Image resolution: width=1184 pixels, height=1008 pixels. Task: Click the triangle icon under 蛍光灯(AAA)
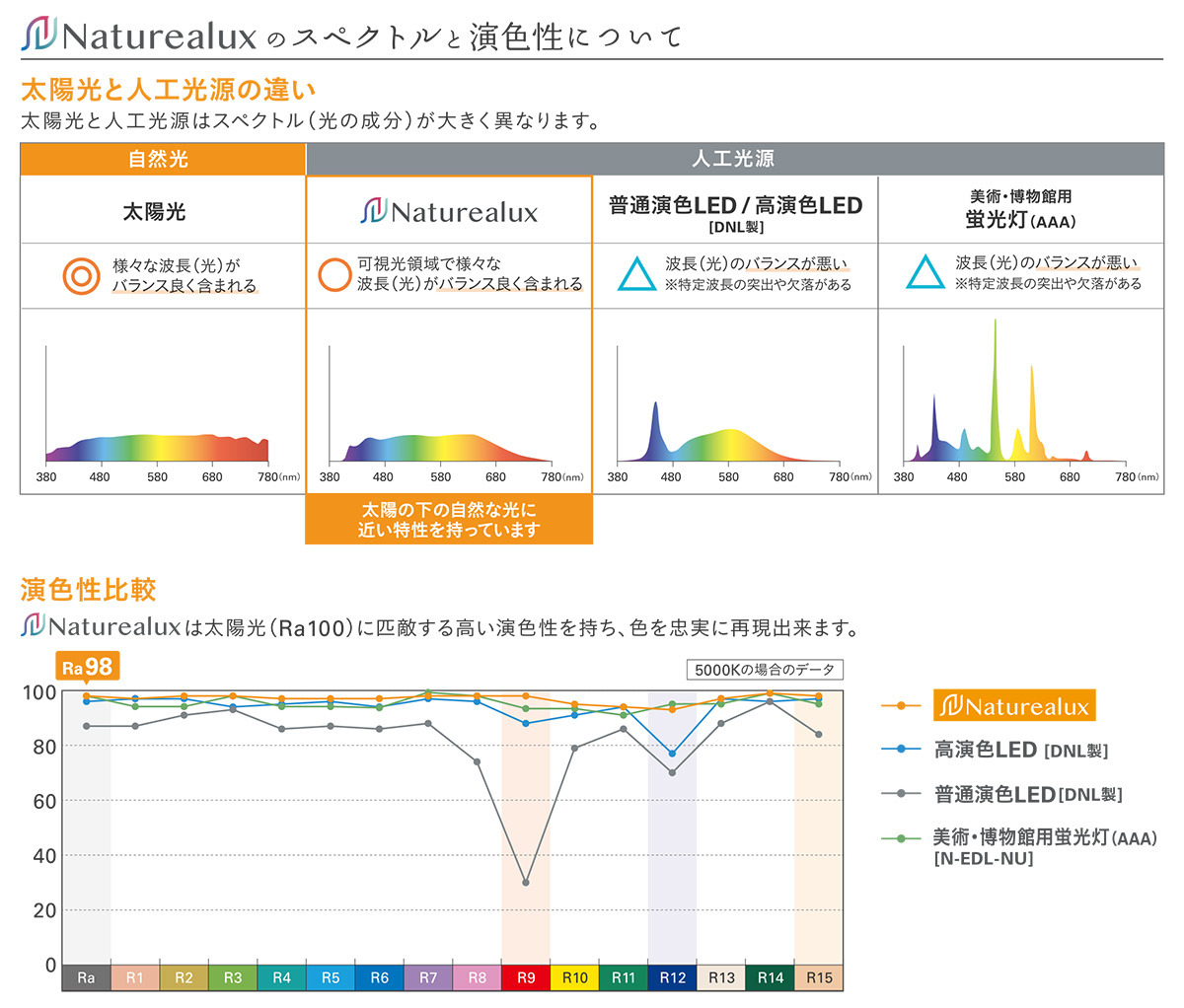pyautogui.click(x=925, y=273)
